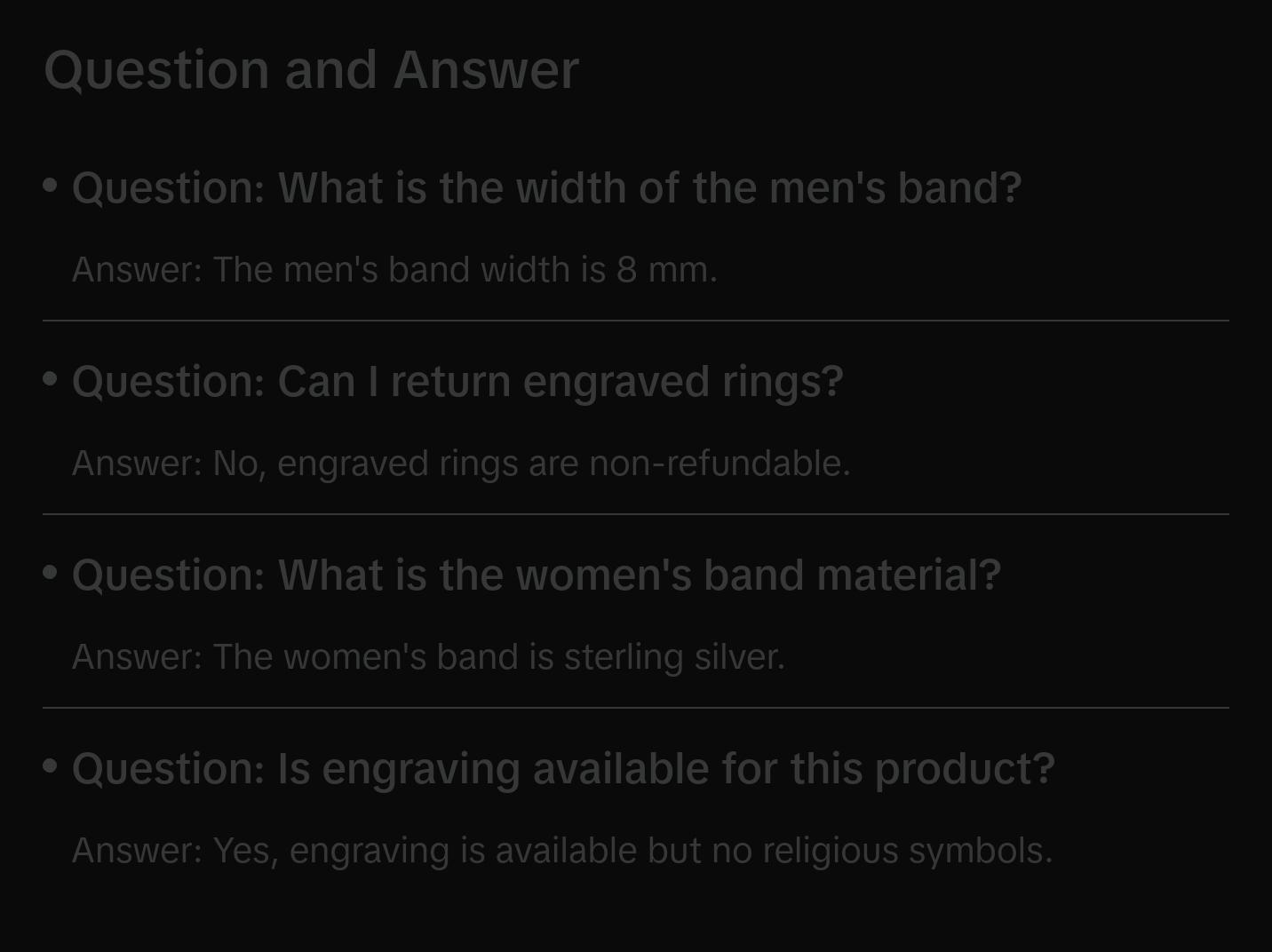Expand the women's band material question
Image resolution: width=1272 pixels, height=952 pixels.
pyautogui.click(x=537, y=575)
